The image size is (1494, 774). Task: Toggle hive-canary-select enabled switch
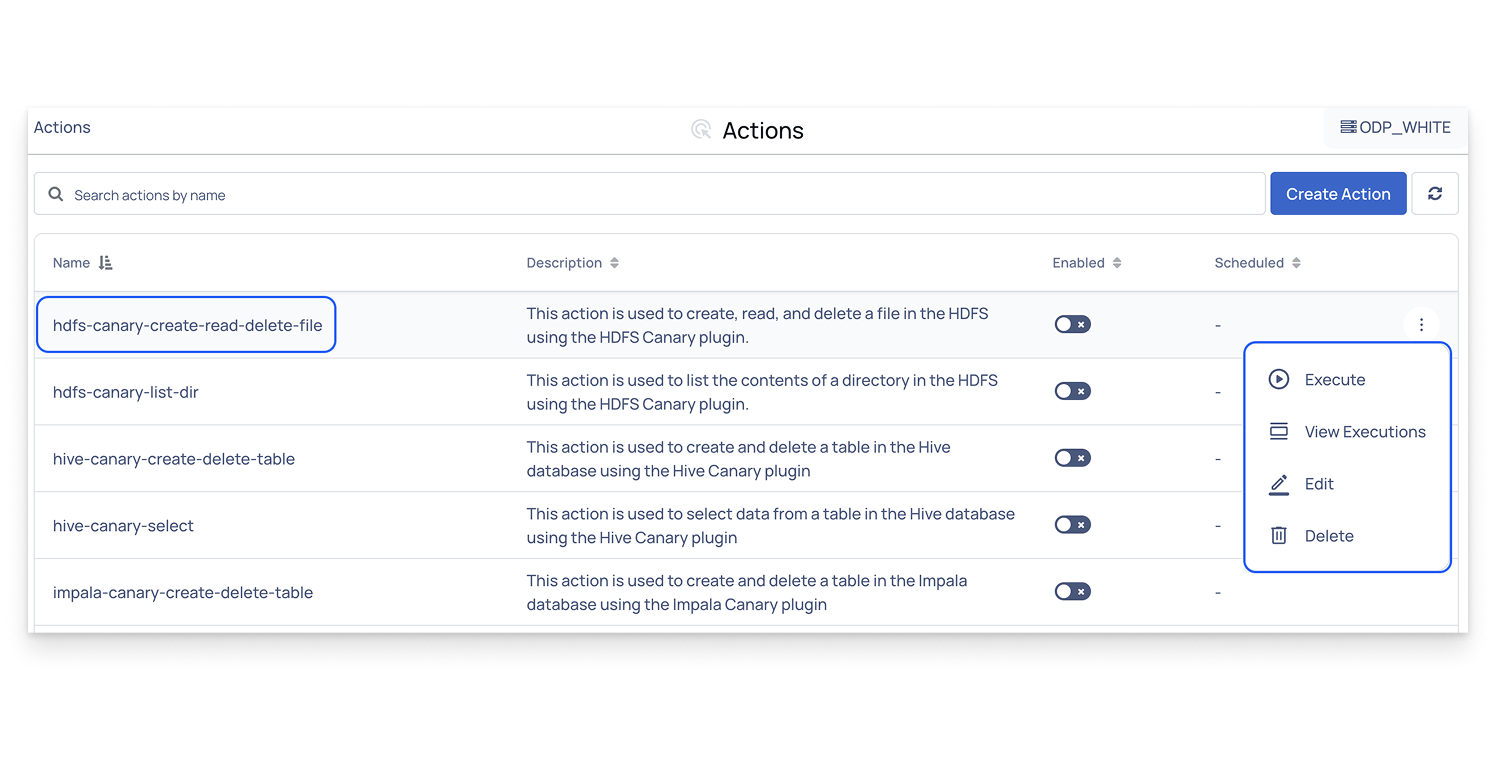point(1072,525)
